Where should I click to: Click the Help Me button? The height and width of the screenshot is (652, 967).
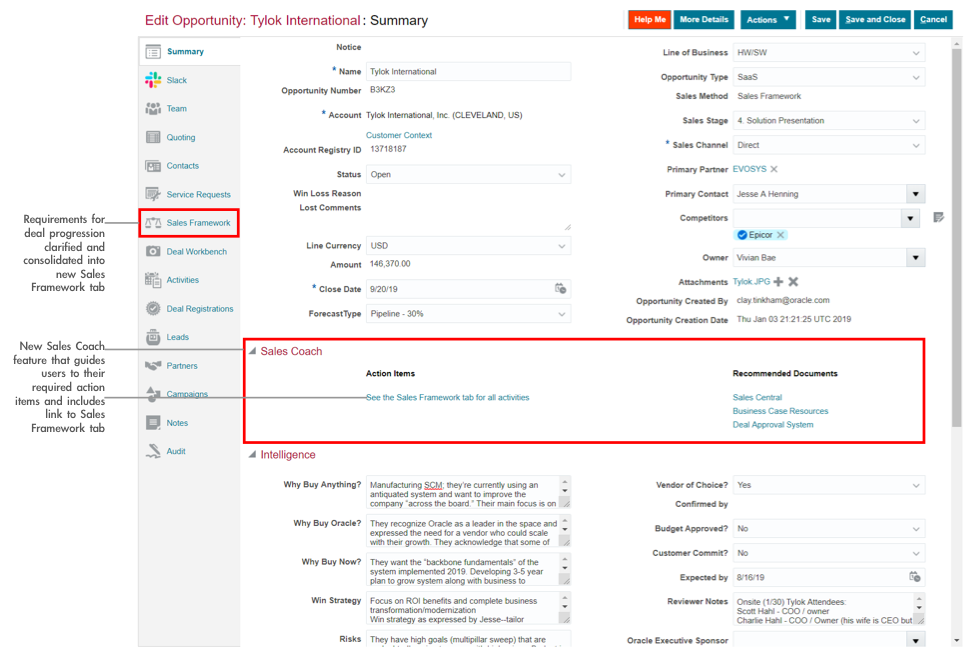[x=650, y=20]
